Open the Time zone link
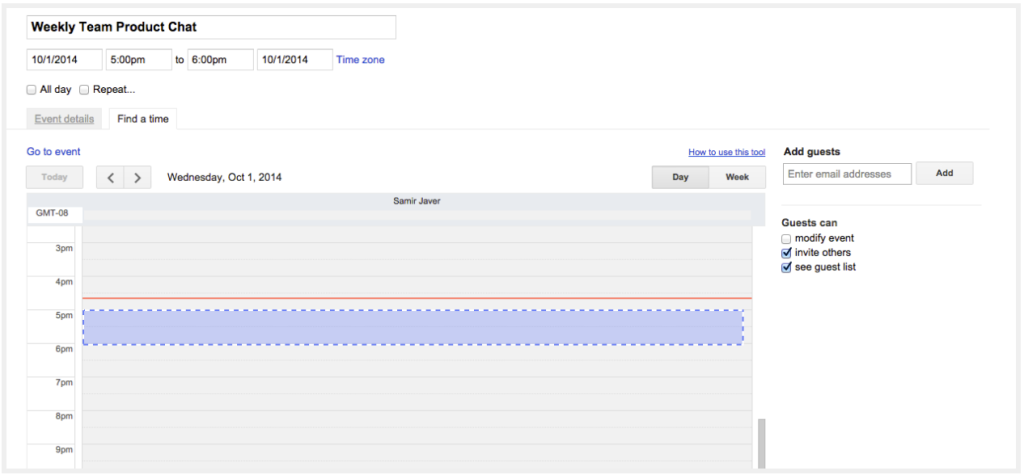 click(x=360, y=60)
